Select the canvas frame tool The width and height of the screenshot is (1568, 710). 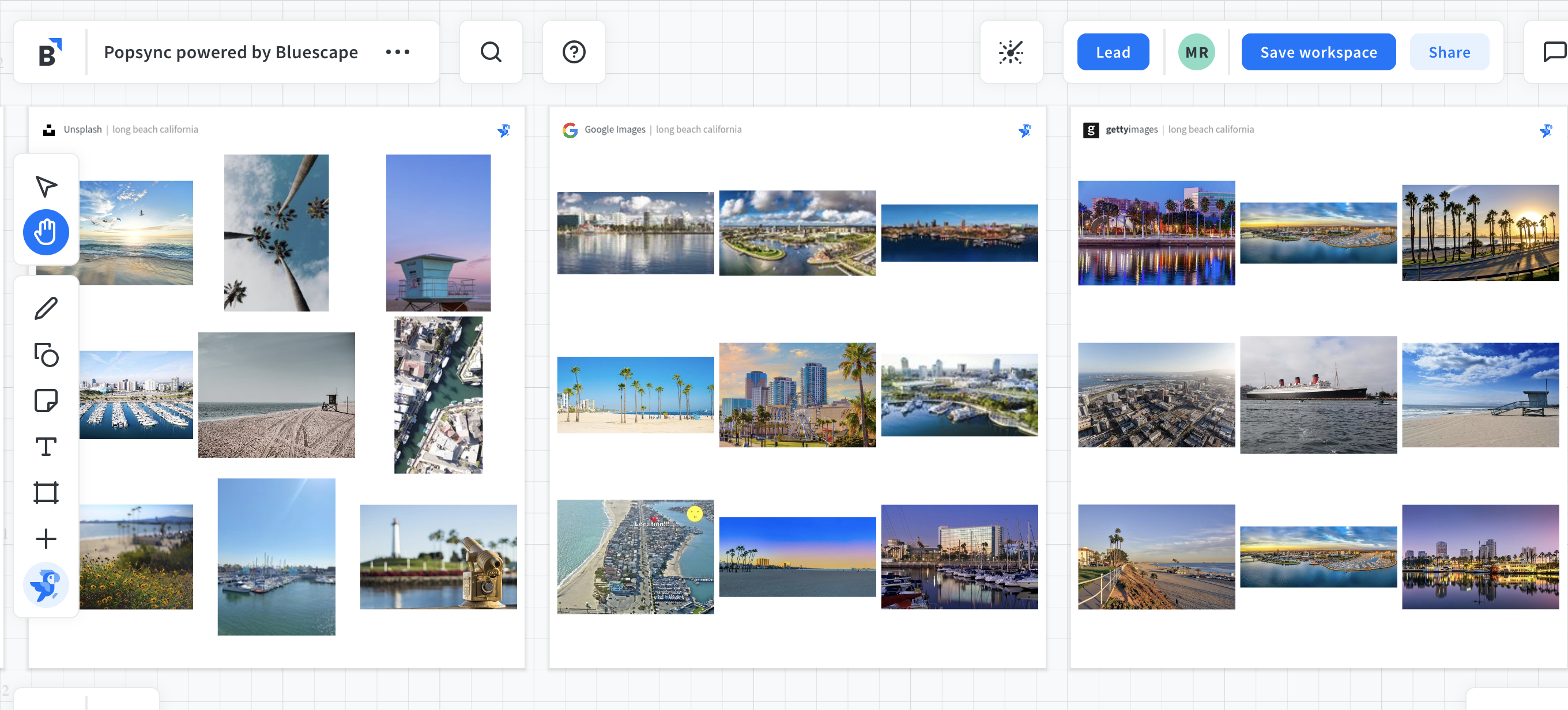pos(46,493)
